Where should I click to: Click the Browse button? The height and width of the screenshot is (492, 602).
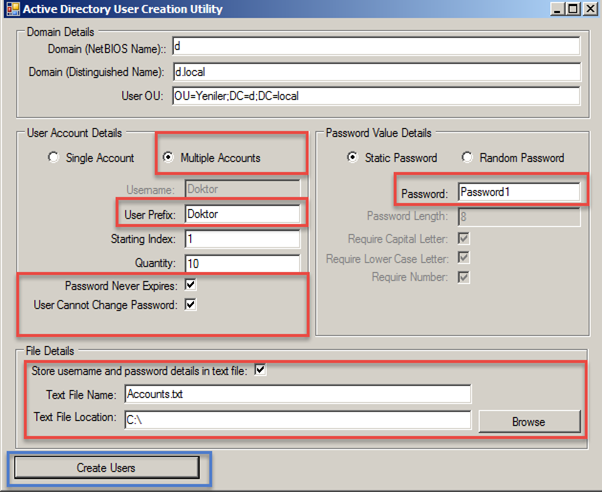[x=529, y=421]
